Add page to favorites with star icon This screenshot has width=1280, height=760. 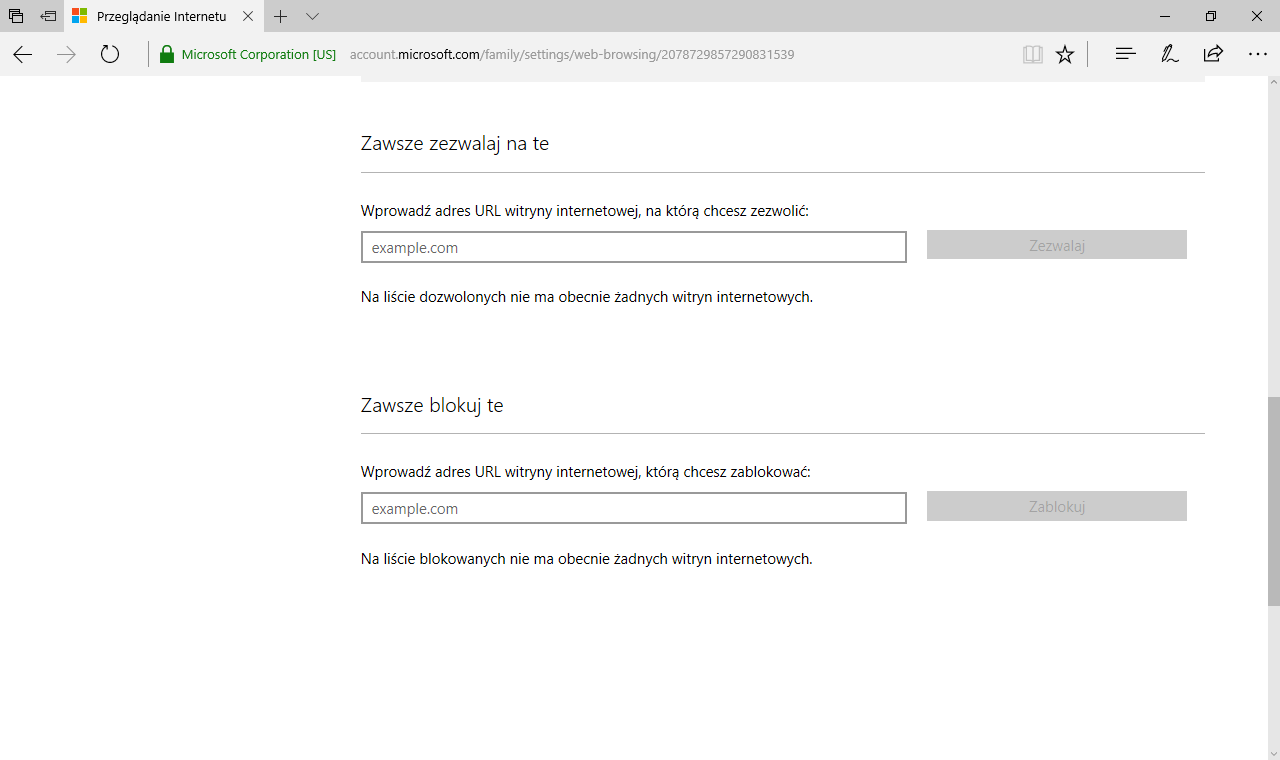pyautogui.click(x=1065, y=55)
